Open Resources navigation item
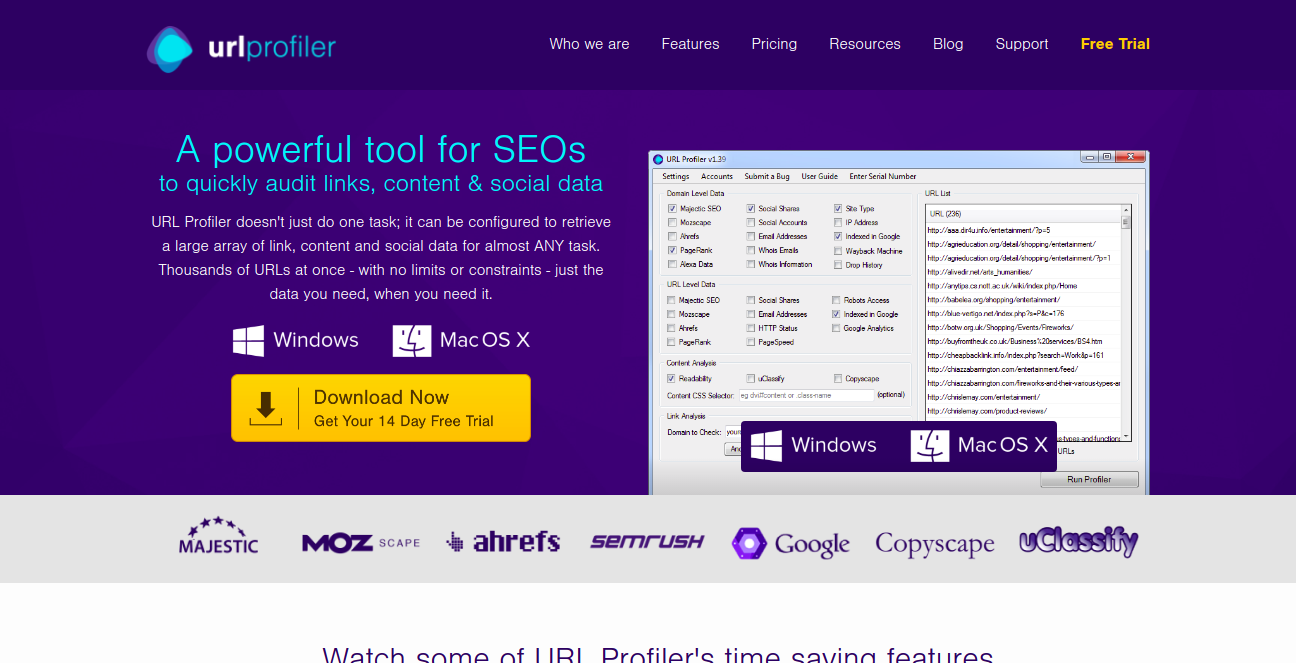This screenshot has height=663, width=1296. click(x=865, y=44)
